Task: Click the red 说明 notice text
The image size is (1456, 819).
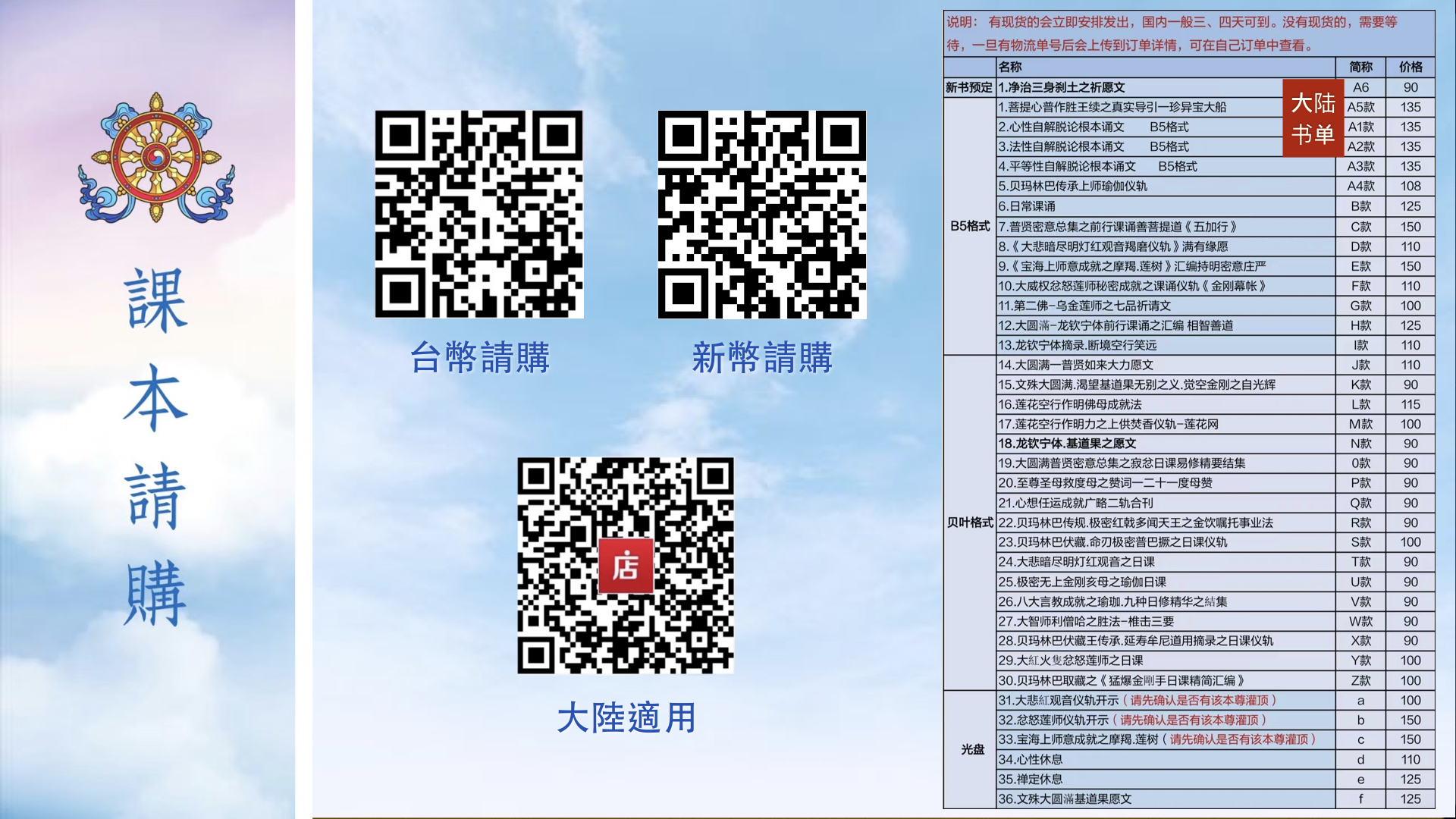Action: (1172, 33)
